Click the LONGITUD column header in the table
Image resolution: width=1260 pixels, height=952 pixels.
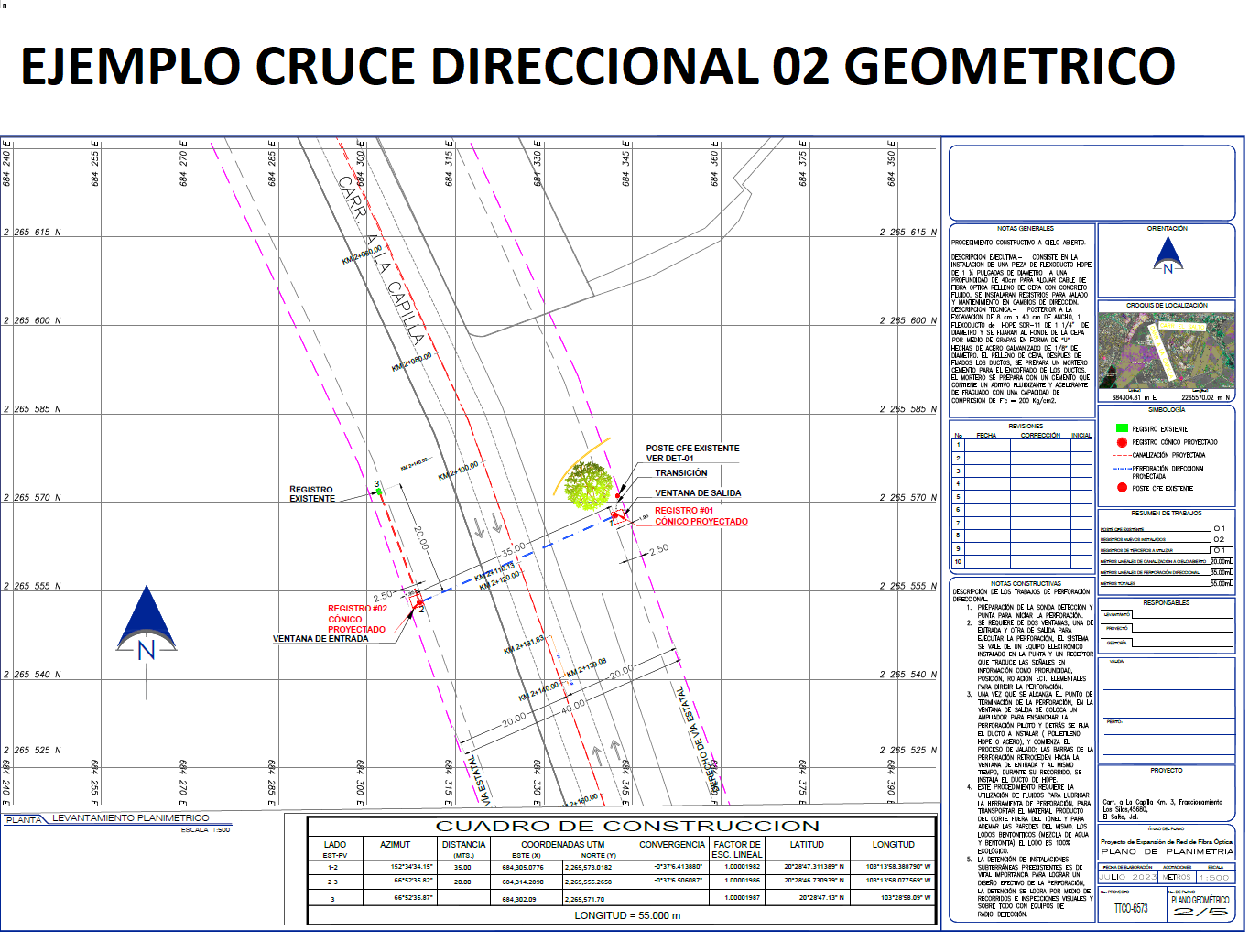pyautogui.click(x=893, y=845)
